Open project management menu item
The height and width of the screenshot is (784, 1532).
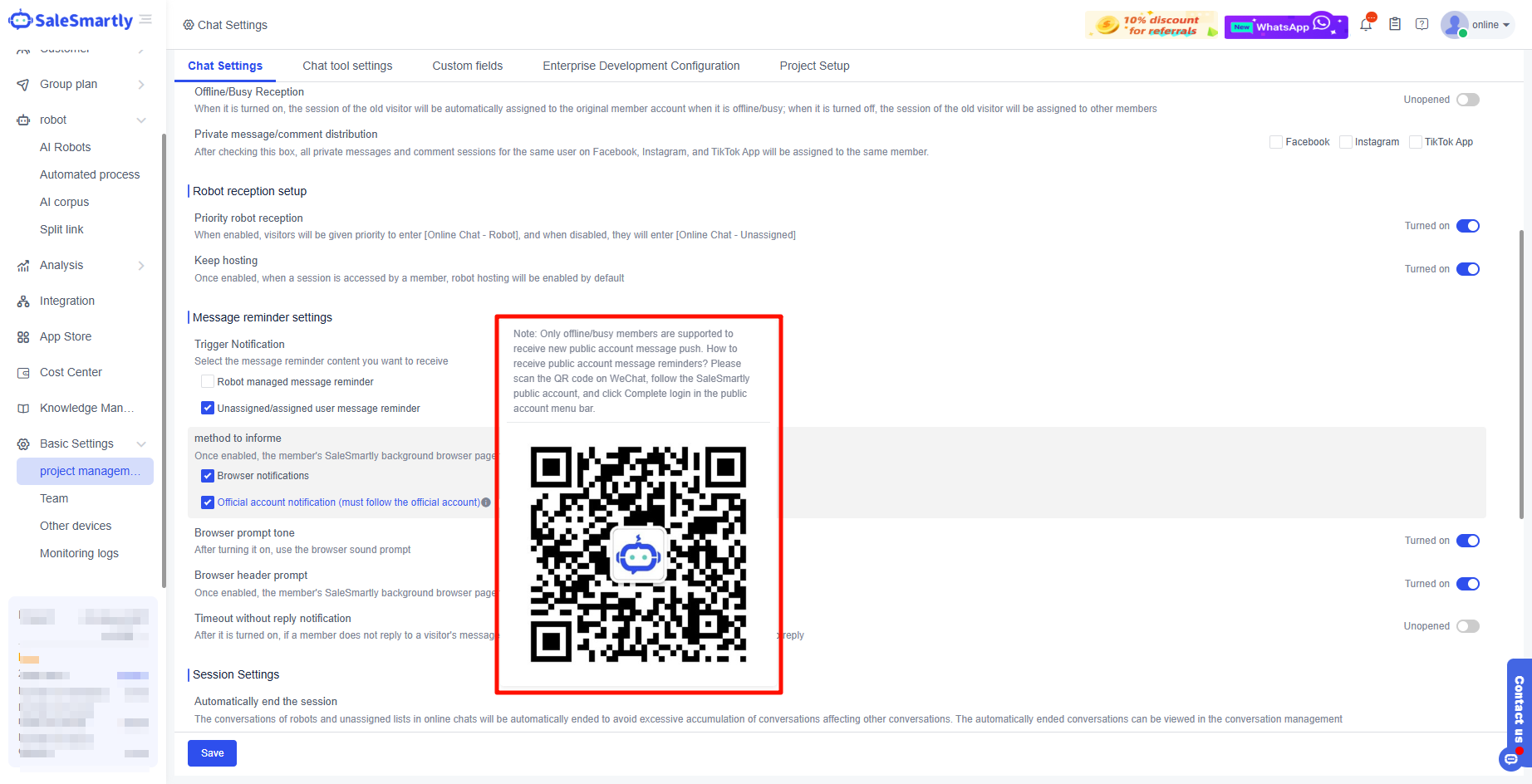tap(85, 471)
